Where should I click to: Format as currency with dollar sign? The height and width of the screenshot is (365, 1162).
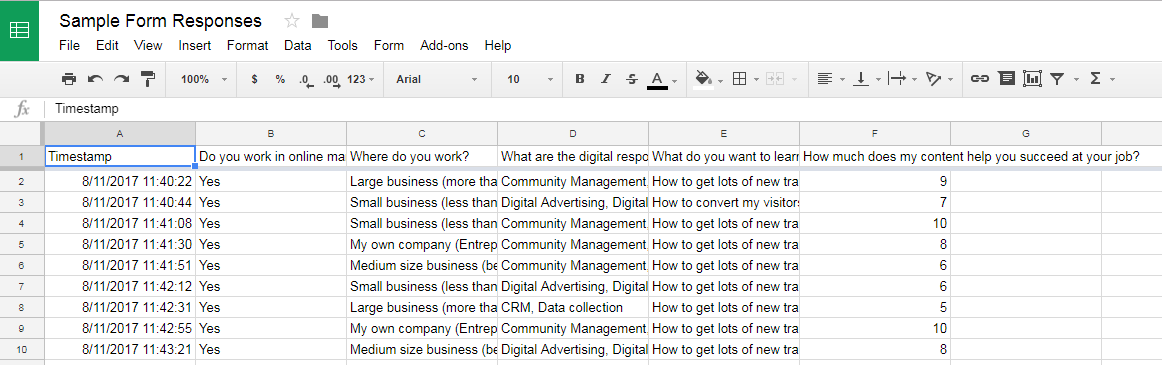(254, 79)
